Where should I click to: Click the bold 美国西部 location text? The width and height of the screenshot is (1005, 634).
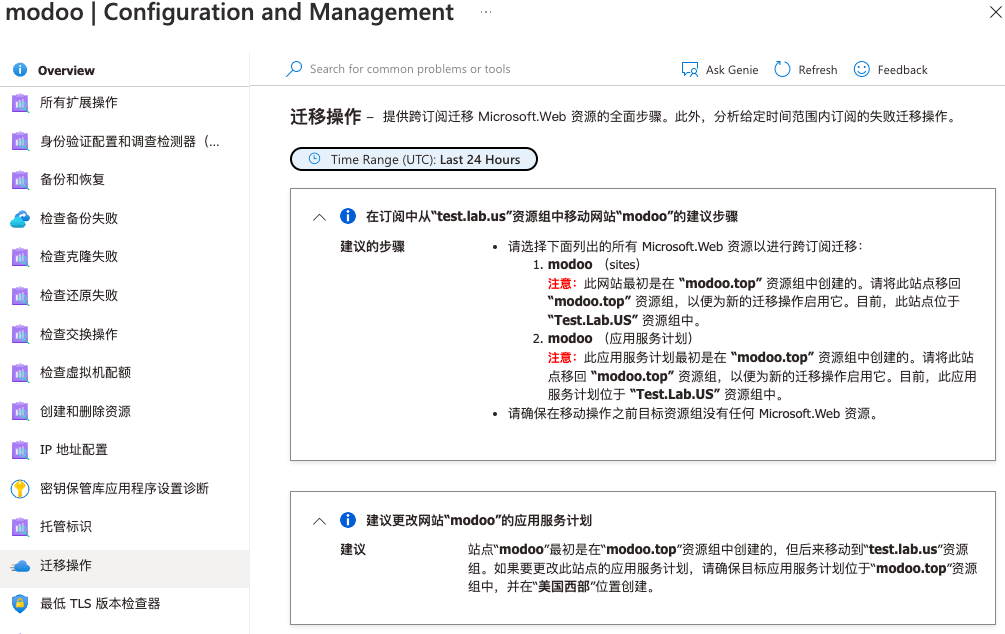(564, 587)
